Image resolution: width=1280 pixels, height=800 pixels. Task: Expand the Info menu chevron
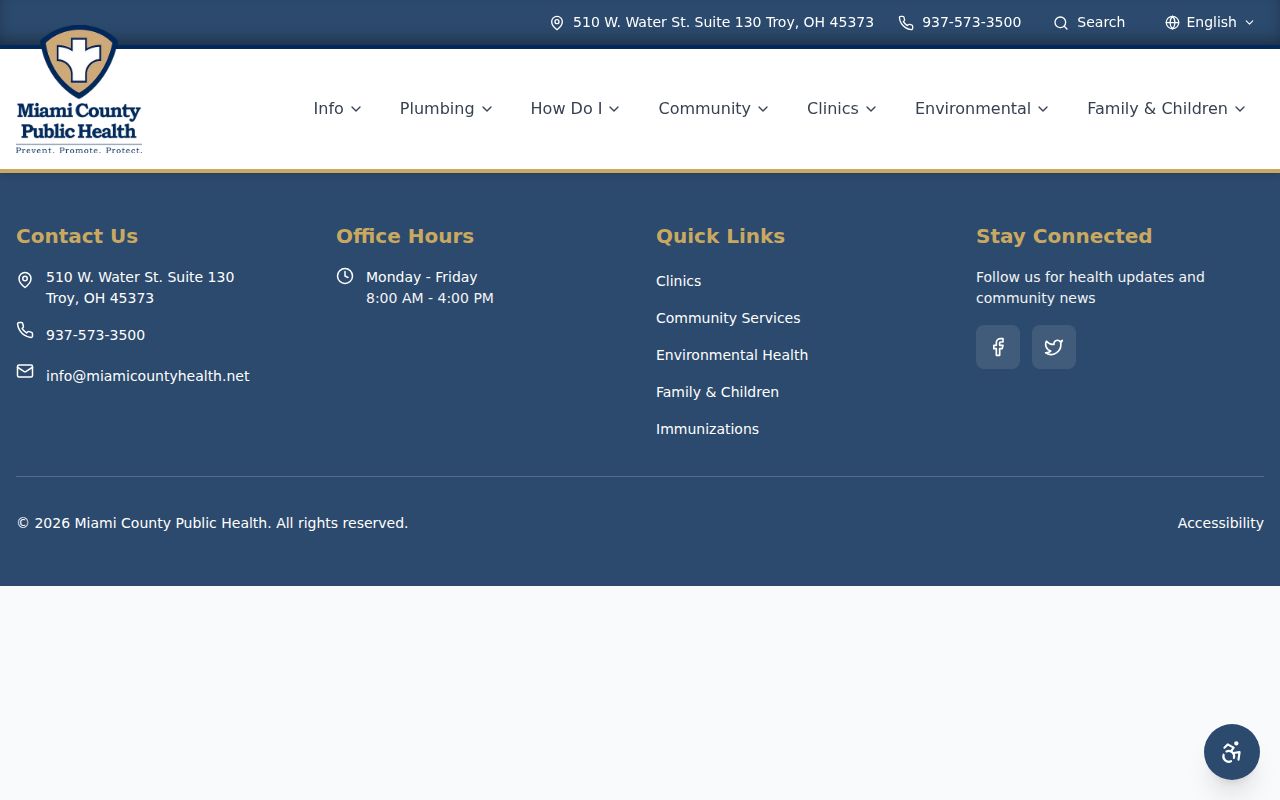click(356, 109)
